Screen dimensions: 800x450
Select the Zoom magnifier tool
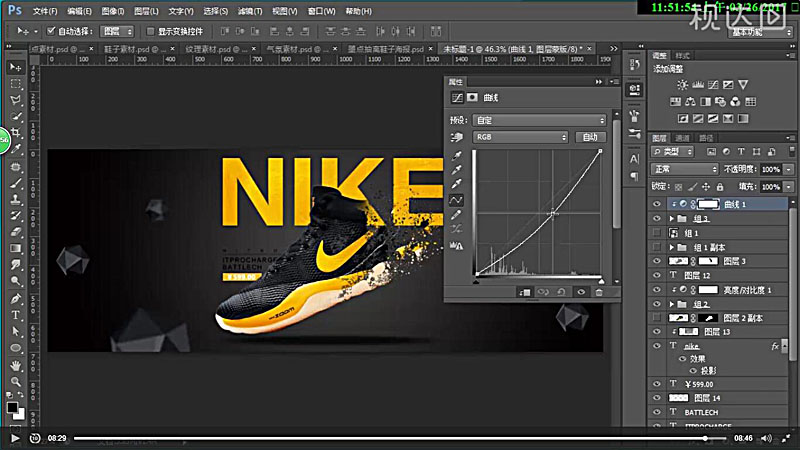[16, 381]
